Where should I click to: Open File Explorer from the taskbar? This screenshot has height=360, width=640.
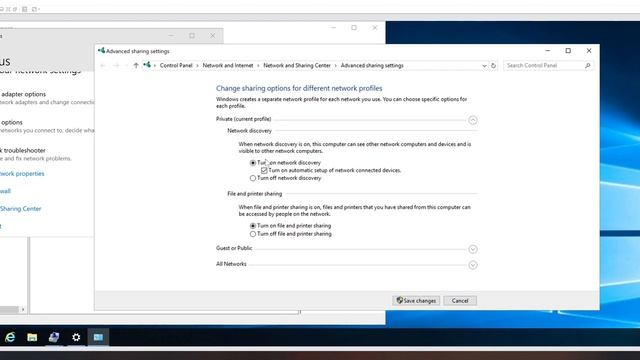pos(32,337)
